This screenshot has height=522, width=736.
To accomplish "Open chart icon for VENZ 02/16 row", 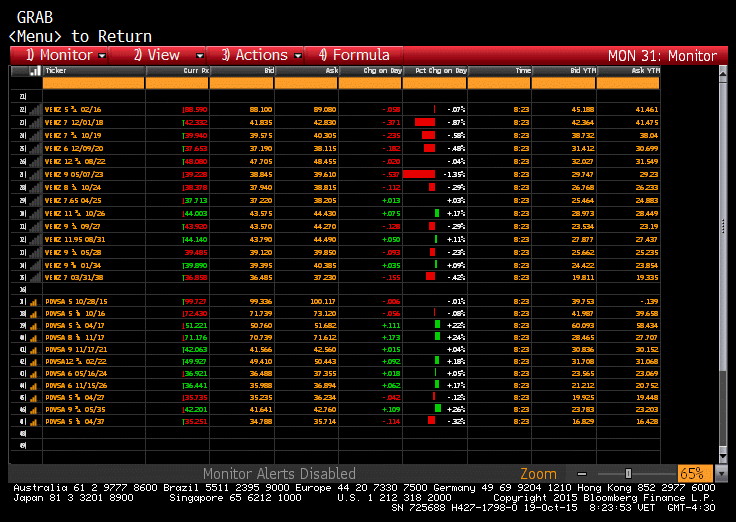I will click(35, 110).
